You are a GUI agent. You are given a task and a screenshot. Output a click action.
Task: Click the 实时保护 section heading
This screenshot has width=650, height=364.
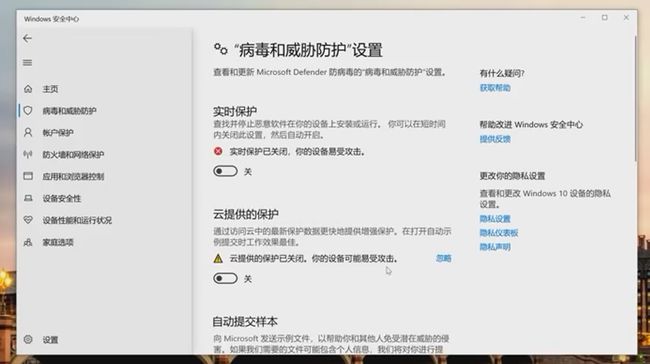(x=235, y=111)
